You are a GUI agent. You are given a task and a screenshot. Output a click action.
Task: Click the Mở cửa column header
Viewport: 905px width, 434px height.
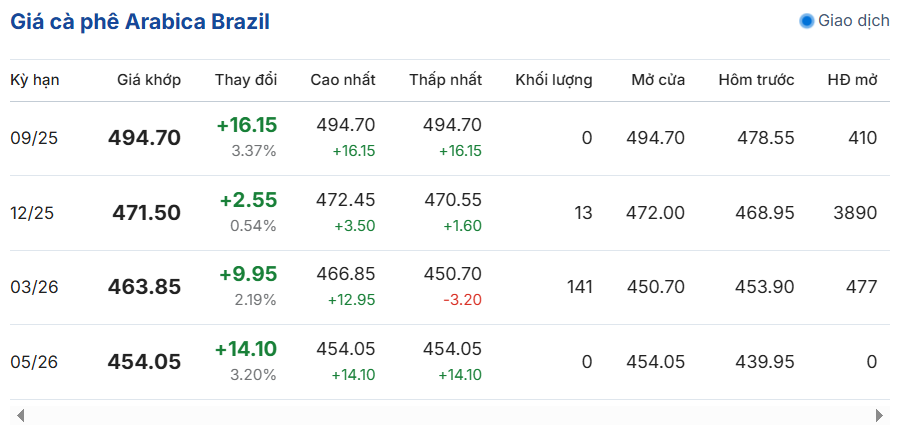(658, 80)
